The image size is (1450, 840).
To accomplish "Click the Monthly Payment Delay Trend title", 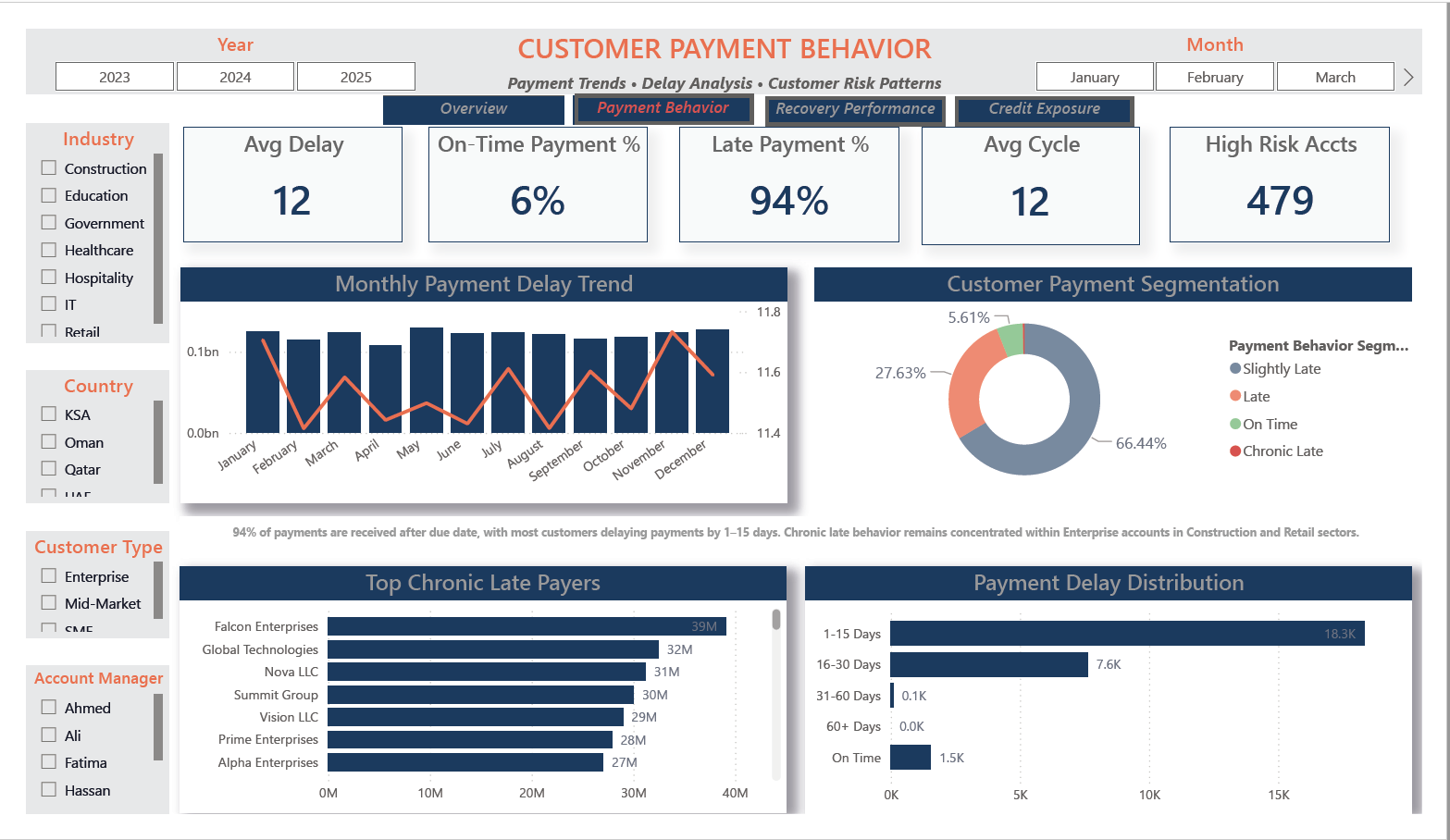I will pyautogui.click(x=484, y=284).
